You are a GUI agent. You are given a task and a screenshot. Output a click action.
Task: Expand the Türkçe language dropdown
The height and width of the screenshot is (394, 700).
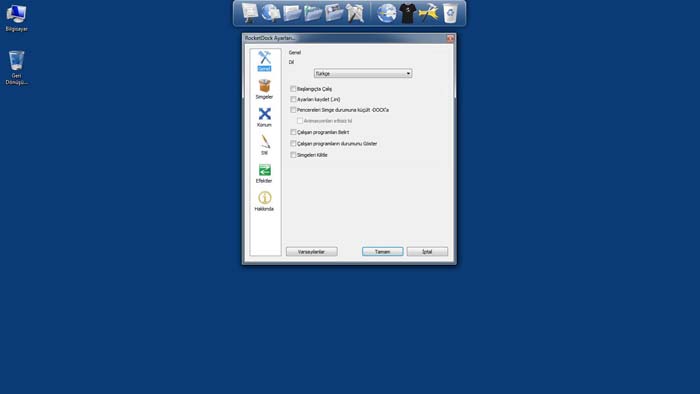pyautogui.click(x=363, y=73)
